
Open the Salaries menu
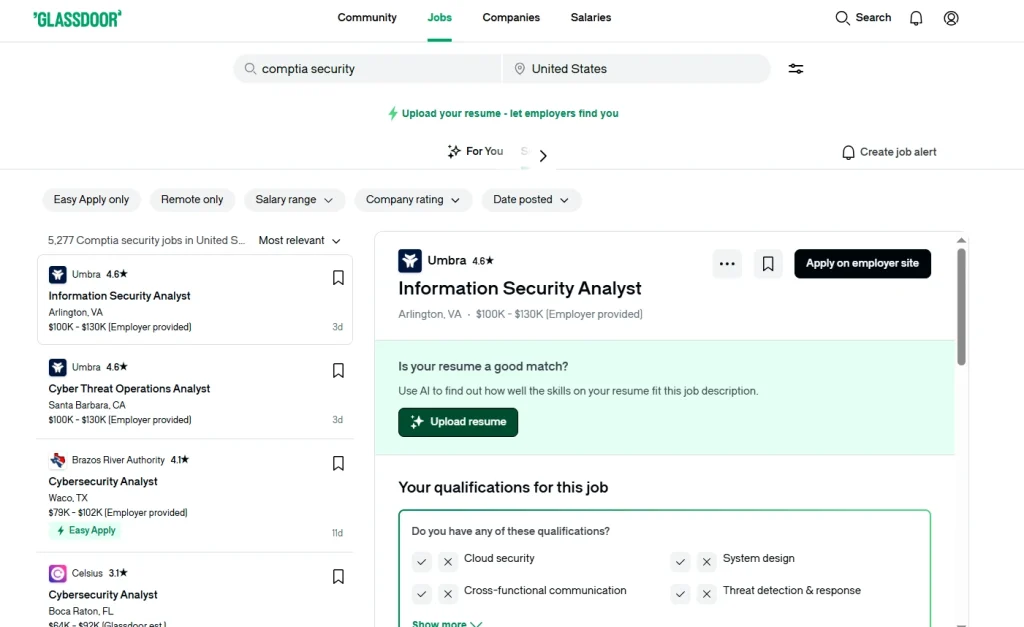[x=591, y=18]
